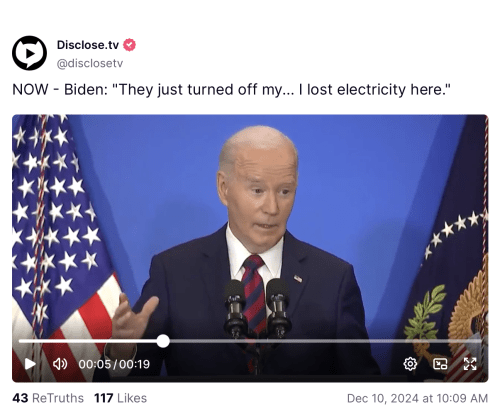Viewport: 500px width, 419px height.
Task: View the 117 Likes list
Action: (120, 398)
